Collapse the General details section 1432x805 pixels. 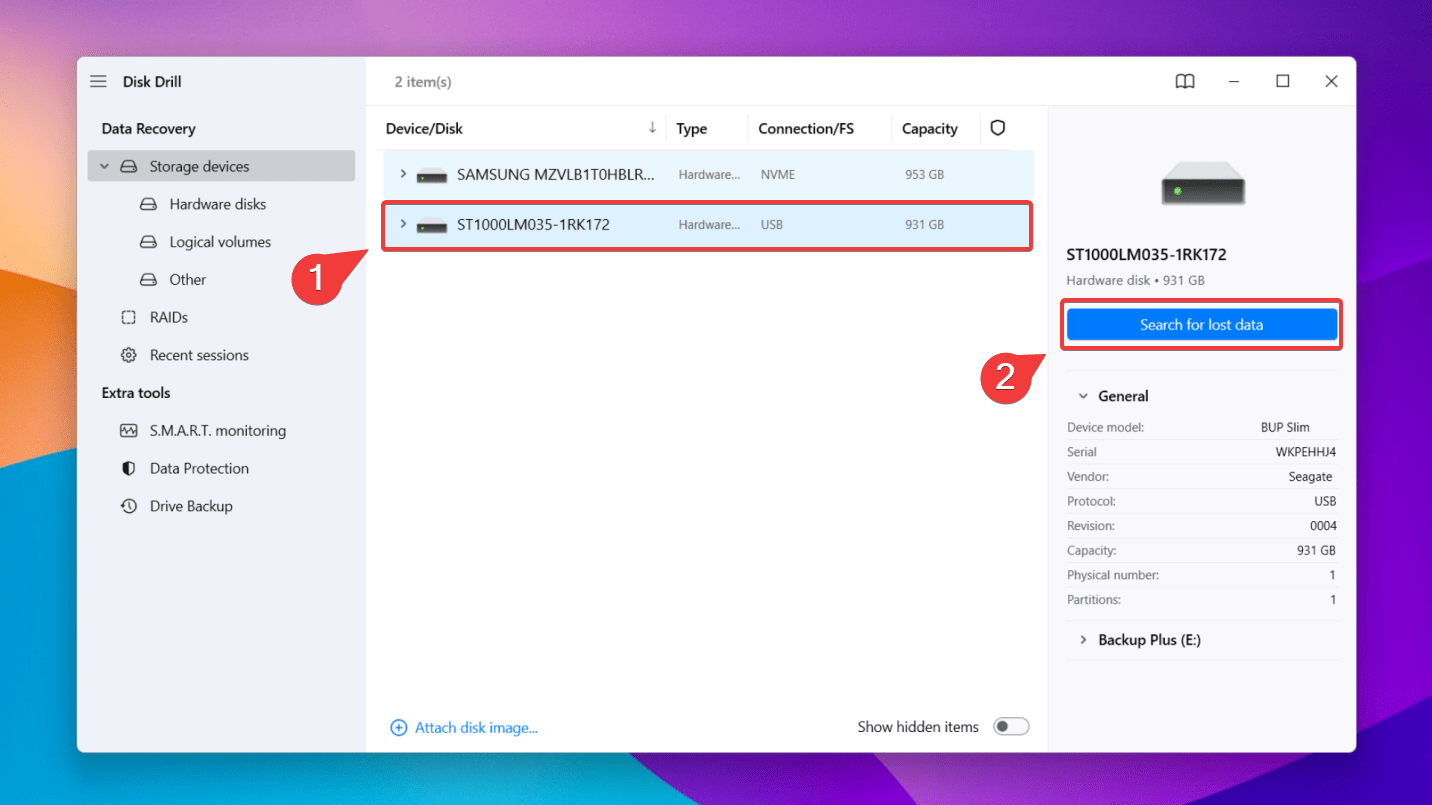coord(1083,396)
